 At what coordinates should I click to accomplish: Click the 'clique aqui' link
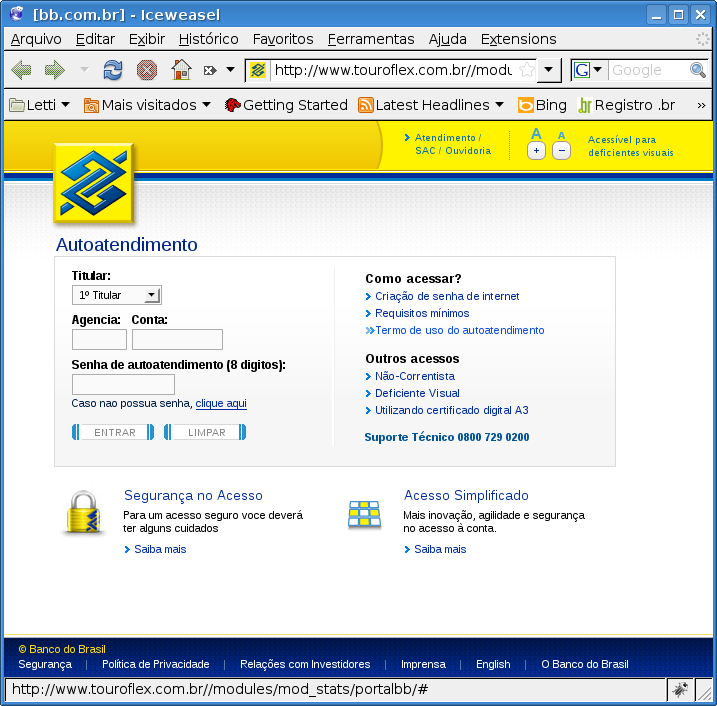point(221,403)
